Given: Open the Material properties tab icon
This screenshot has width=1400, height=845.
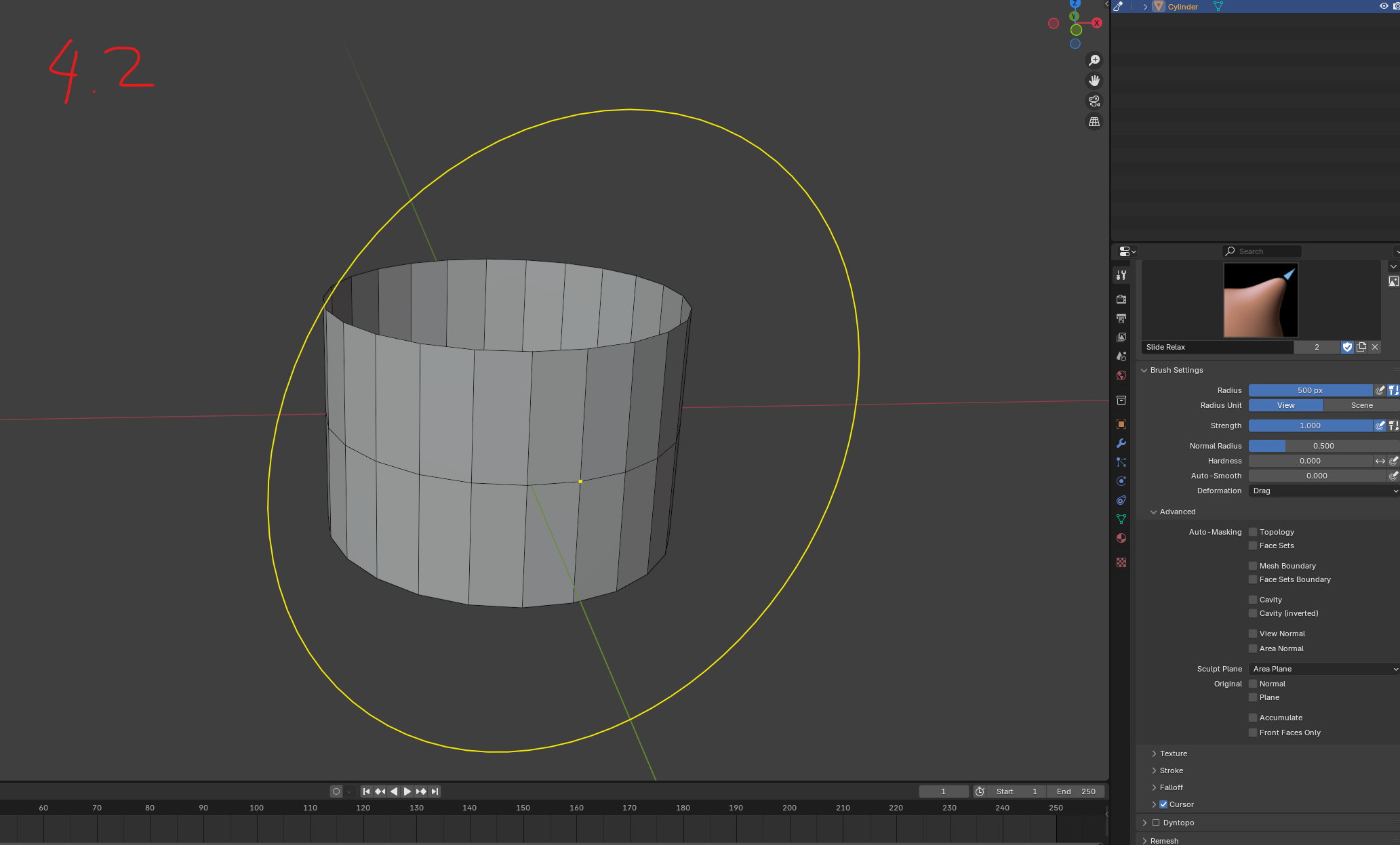Looking at the screenshot, I should coord(1121,538).
